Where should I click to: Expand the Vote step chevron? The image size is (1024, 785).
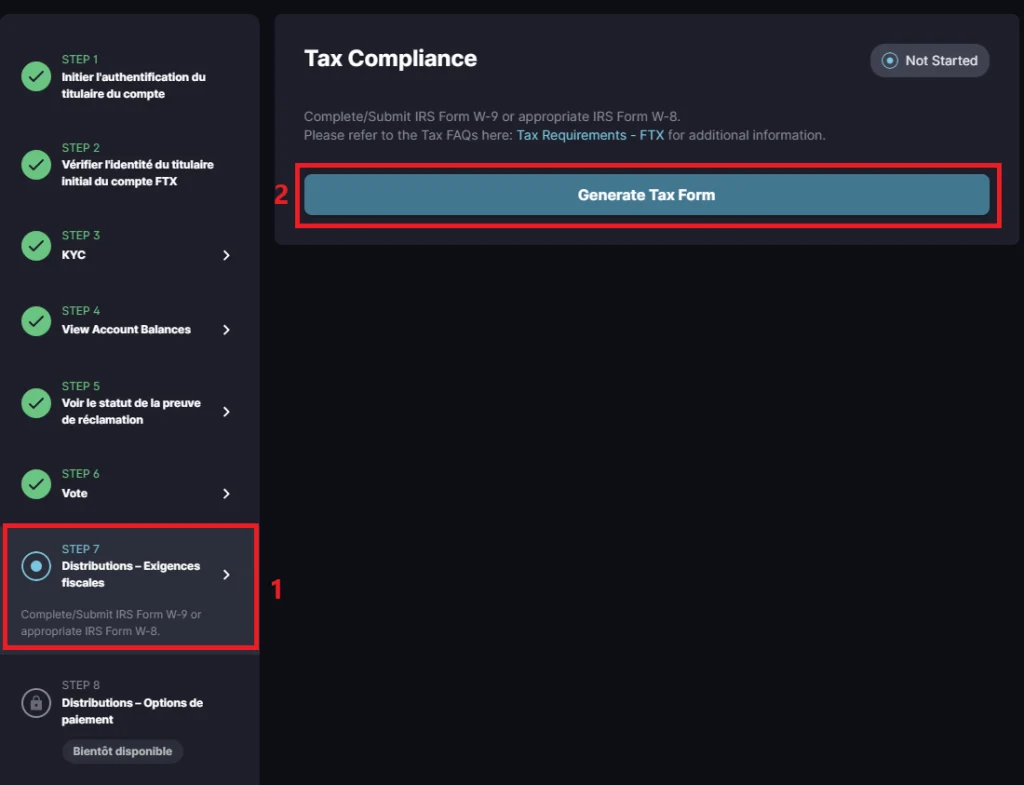tap(226, 494)
